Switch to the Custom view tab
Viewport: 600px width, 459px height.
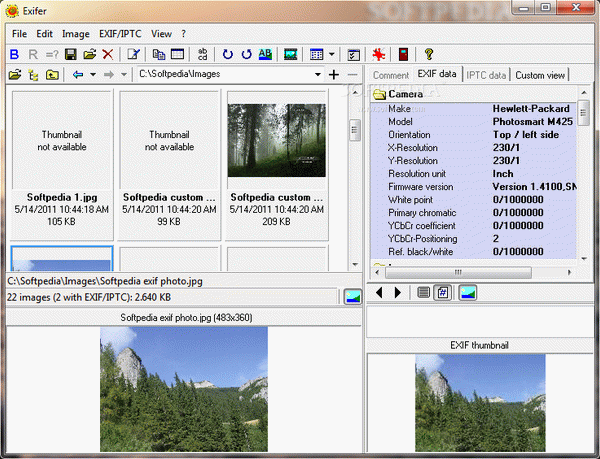click(540, 75)
